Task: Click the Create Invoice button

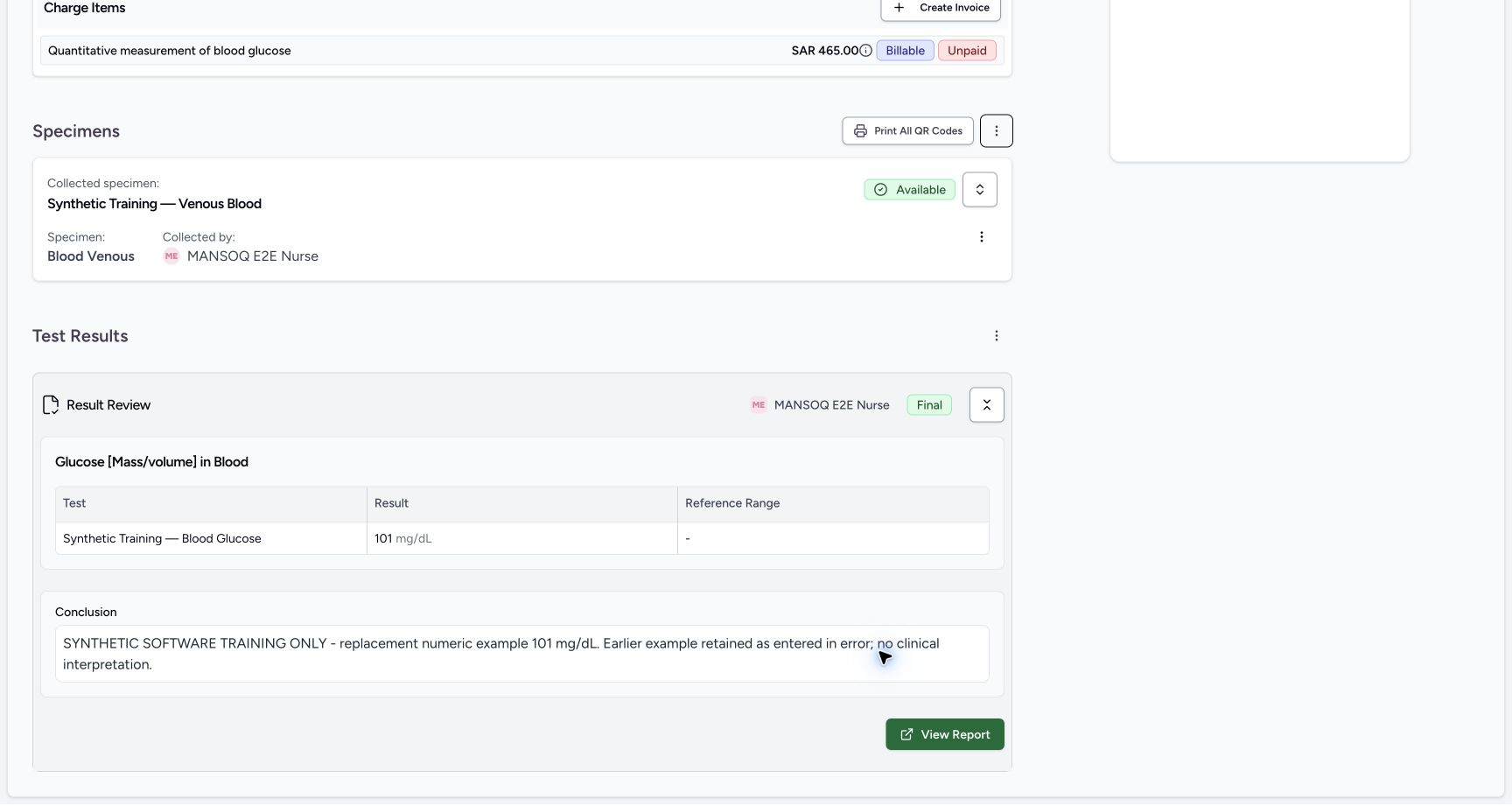Action: tap(941, 8)
